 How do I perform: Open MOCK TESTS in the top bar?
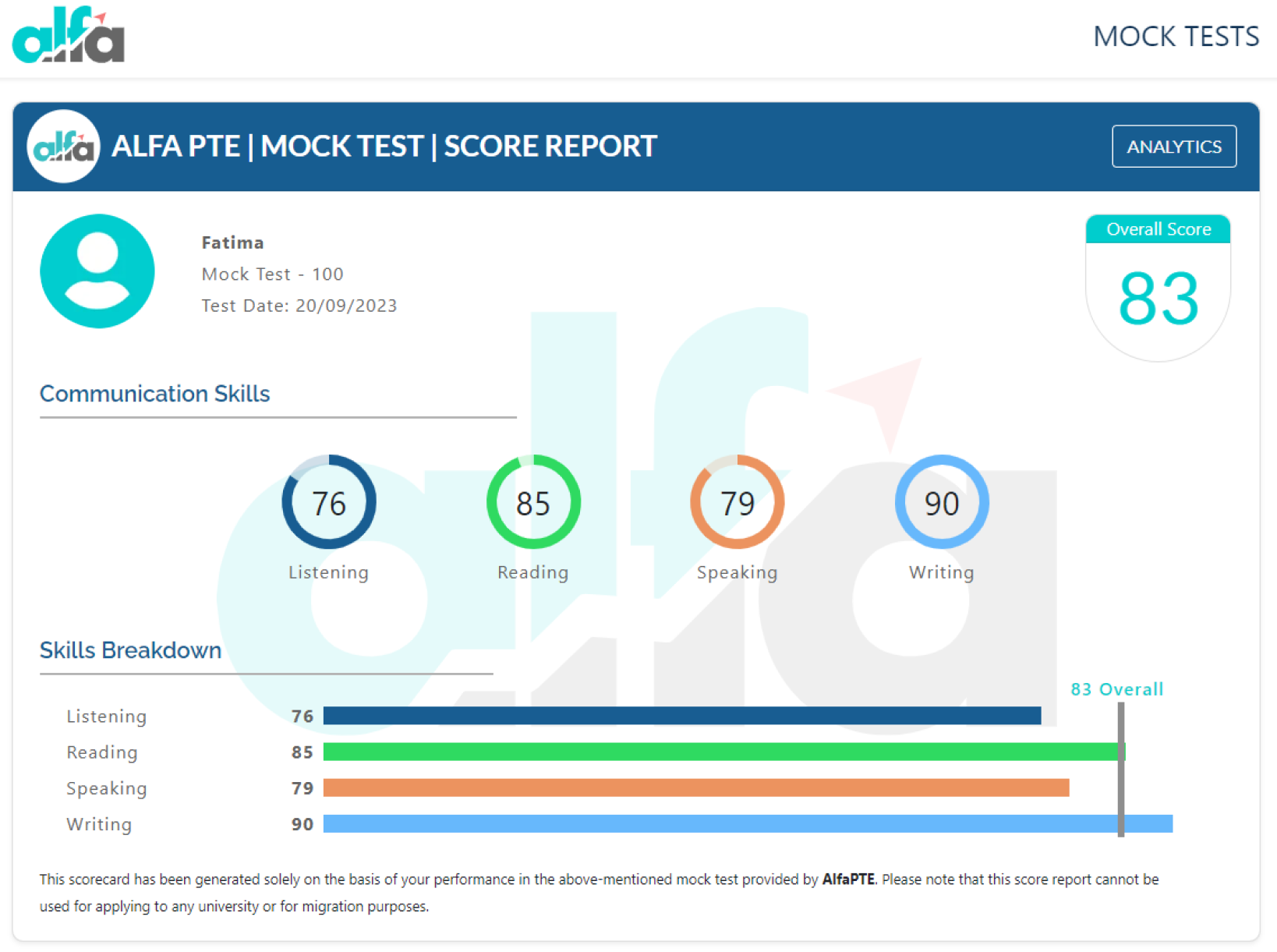click(x=1176, y=37)
